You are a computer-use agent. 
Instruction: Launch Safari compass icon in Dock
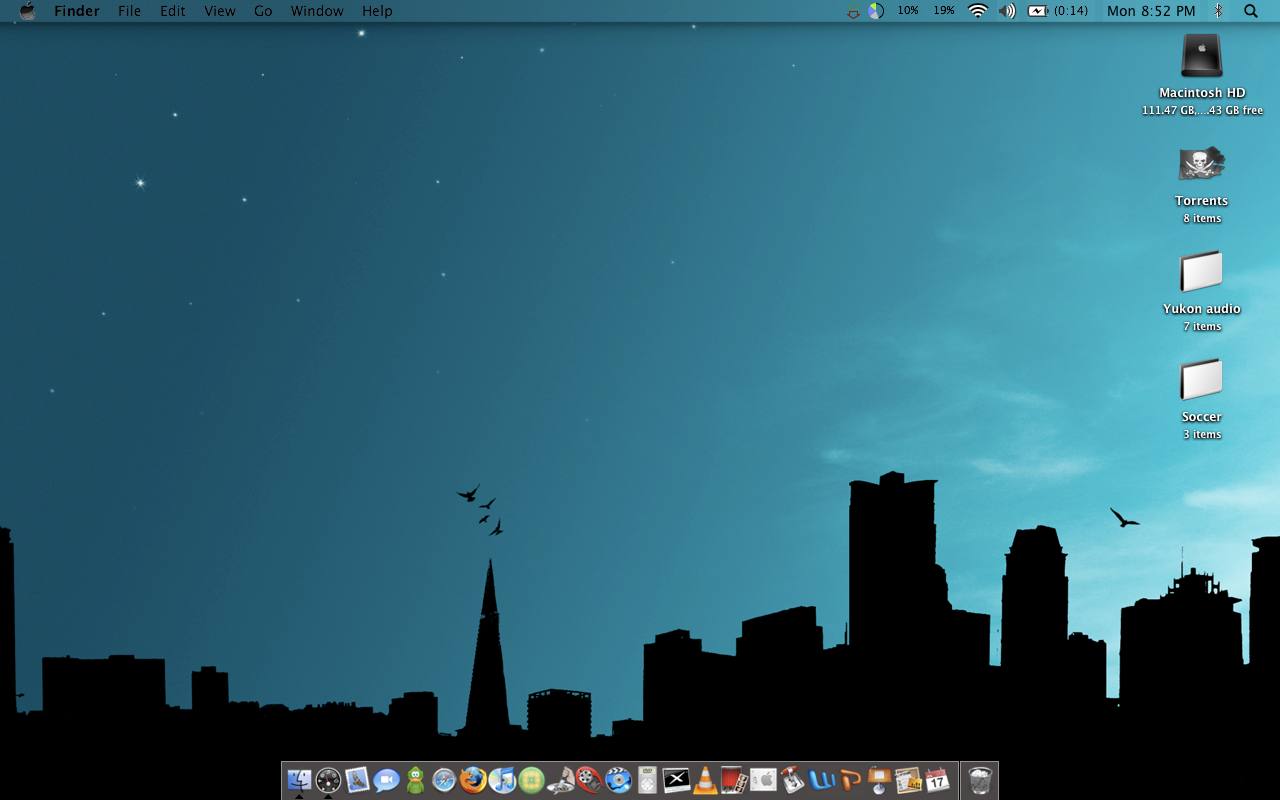click(x=444, y=780)
